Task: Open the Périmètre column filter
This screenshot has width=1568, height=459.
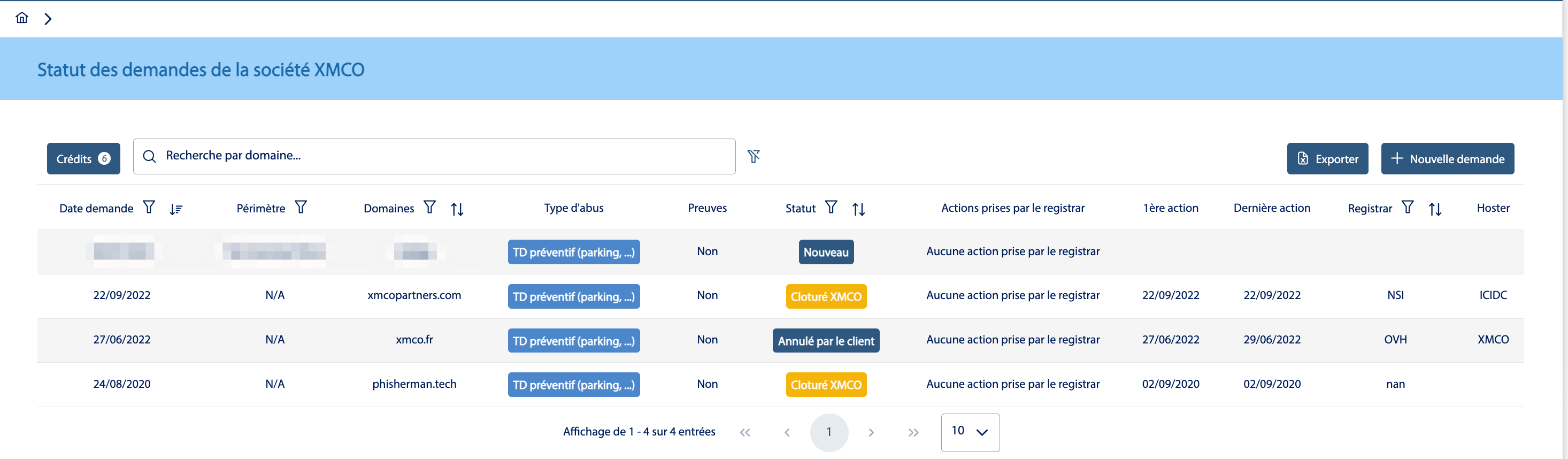Action: (301, 208)
